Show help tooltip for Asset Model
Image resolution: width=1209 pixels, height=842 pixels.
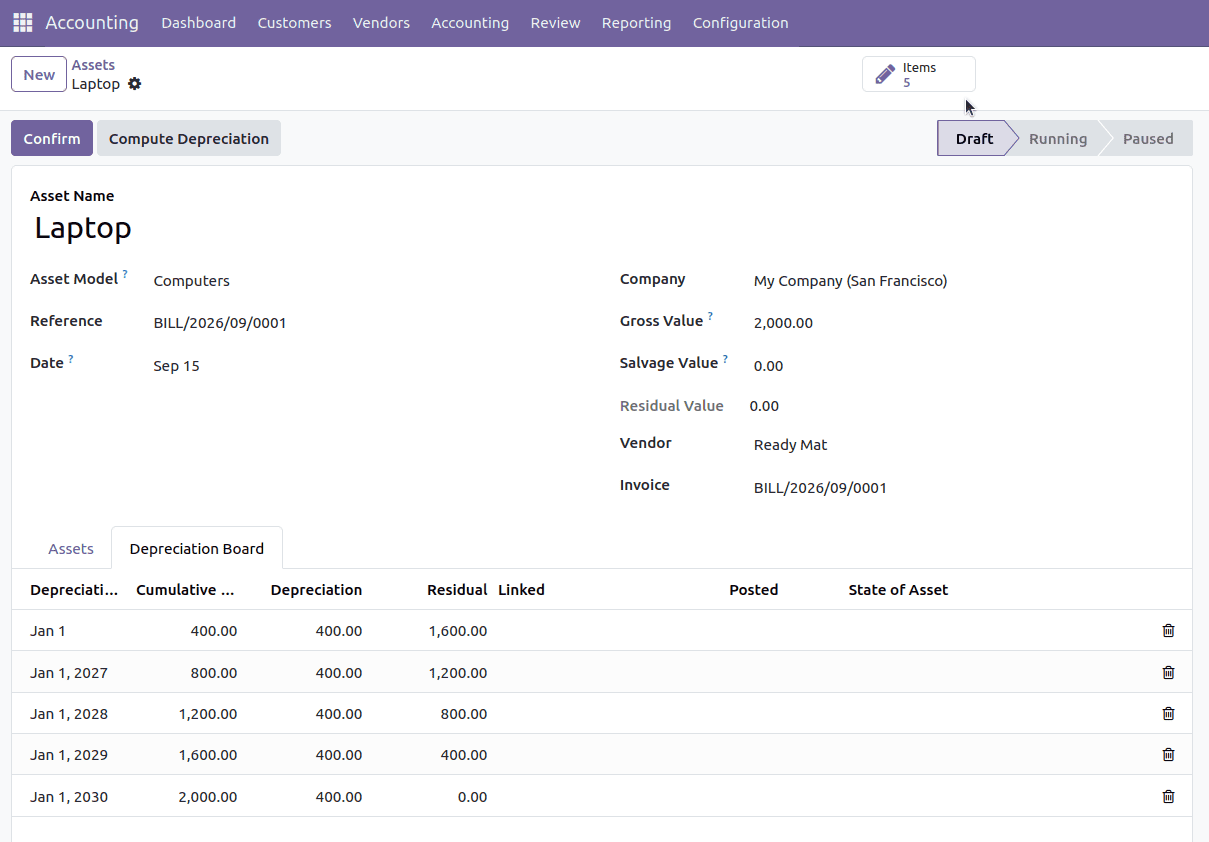point(125,274)
